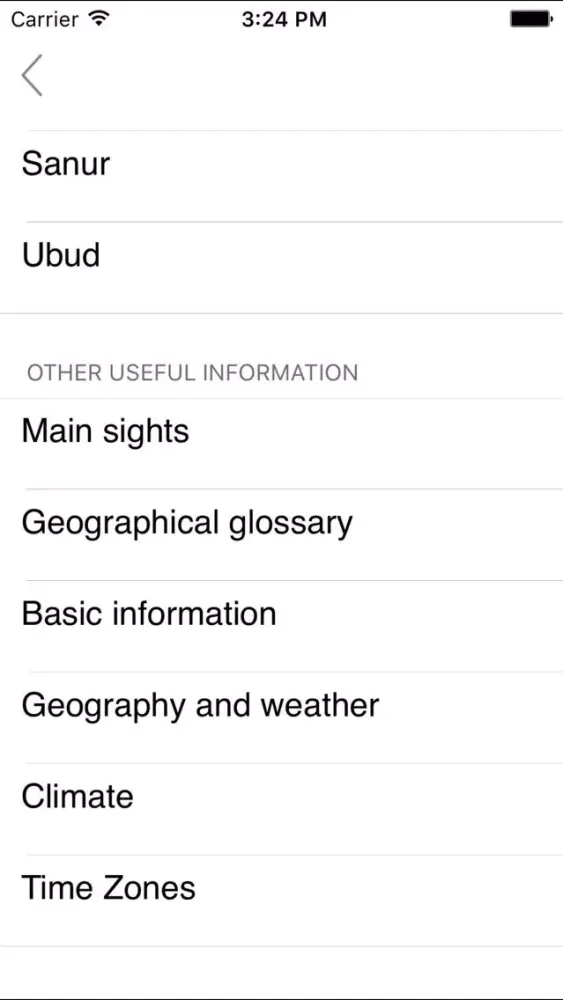Tap the Other Useful Information header
Viewport: 563px width, 1000px height.
[193, 372]
